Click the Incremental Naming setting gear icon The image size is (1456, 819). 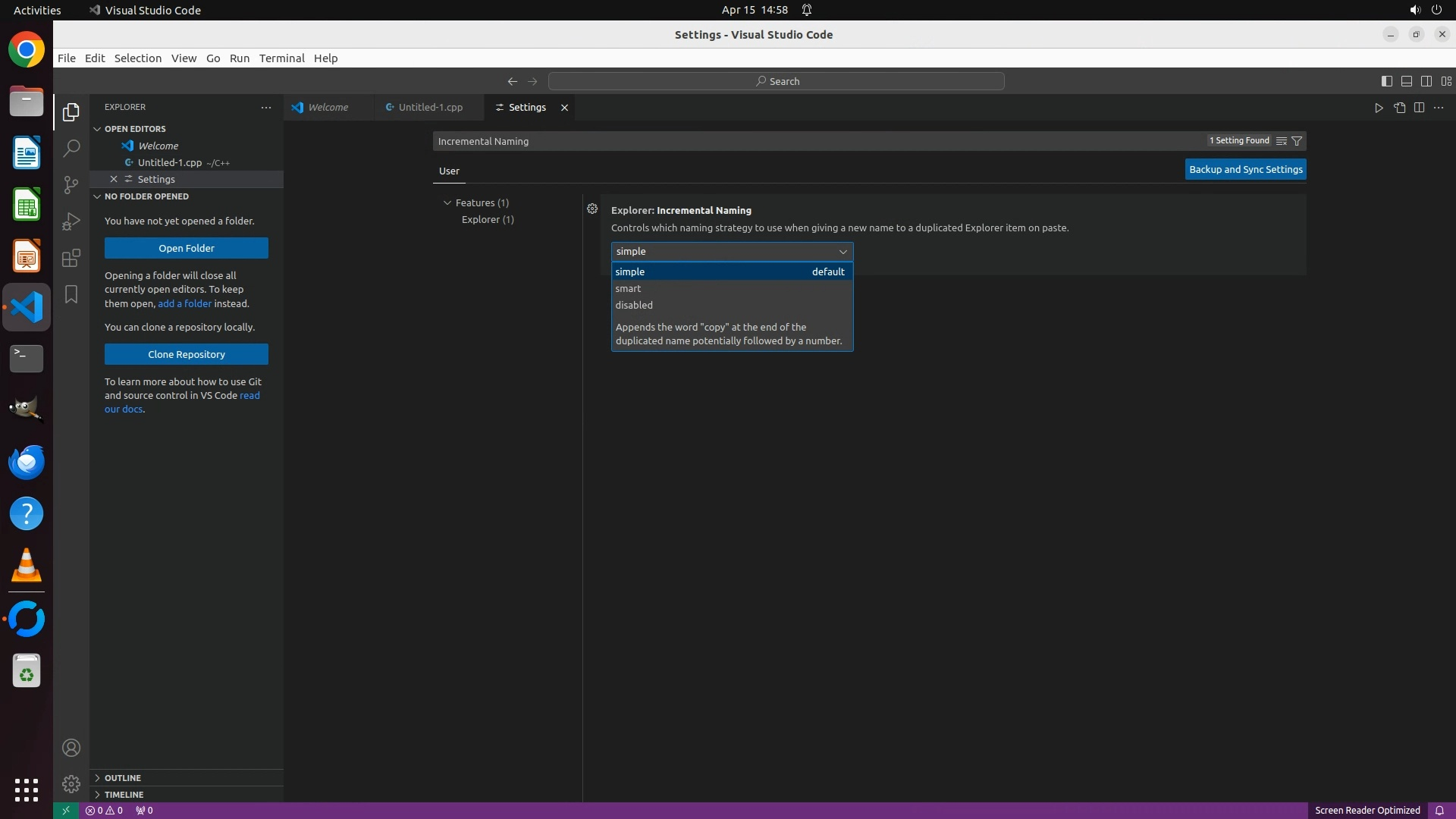(592, 209)
